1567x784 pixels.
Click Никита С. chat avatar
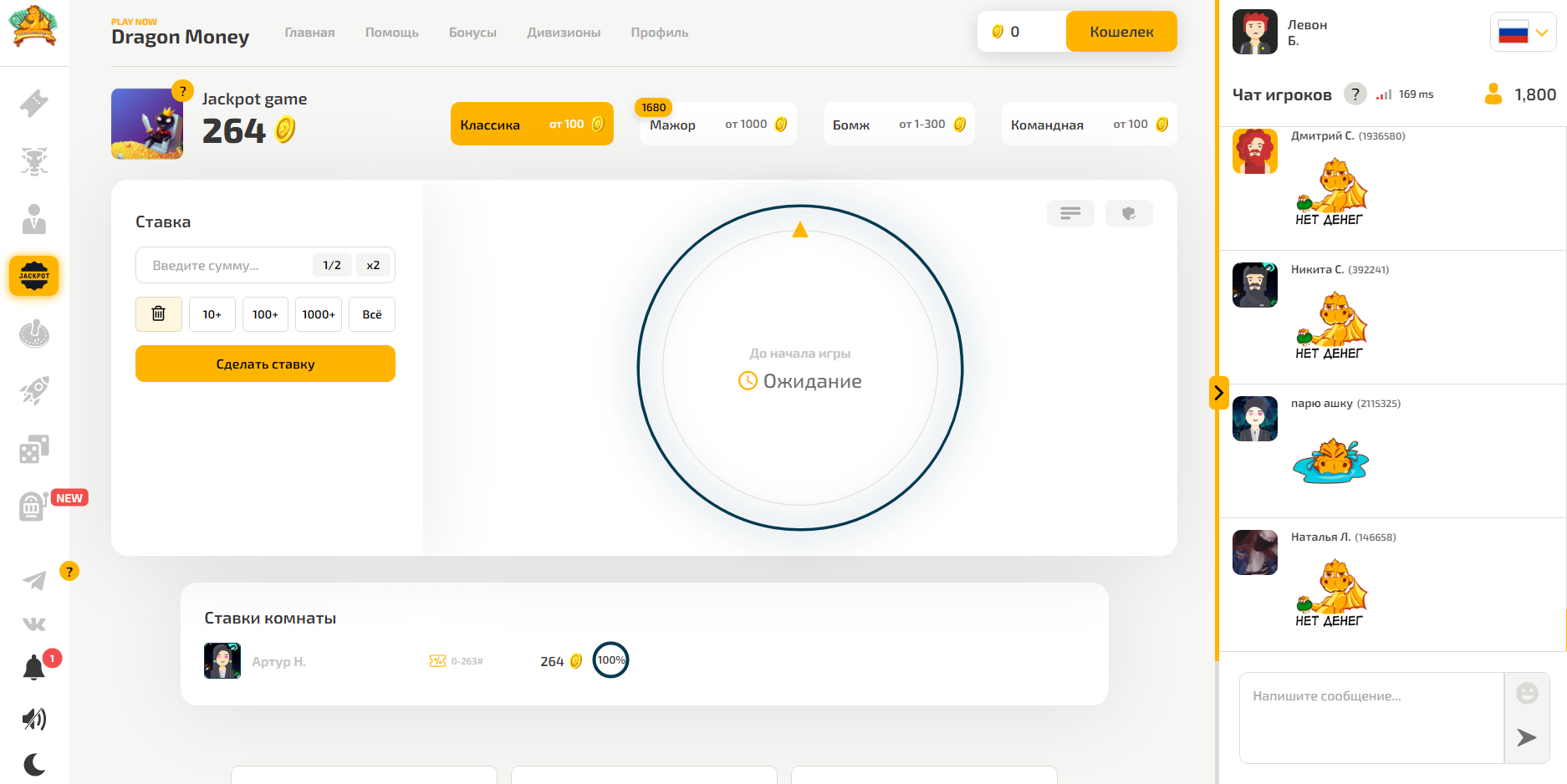point(1255,285)
